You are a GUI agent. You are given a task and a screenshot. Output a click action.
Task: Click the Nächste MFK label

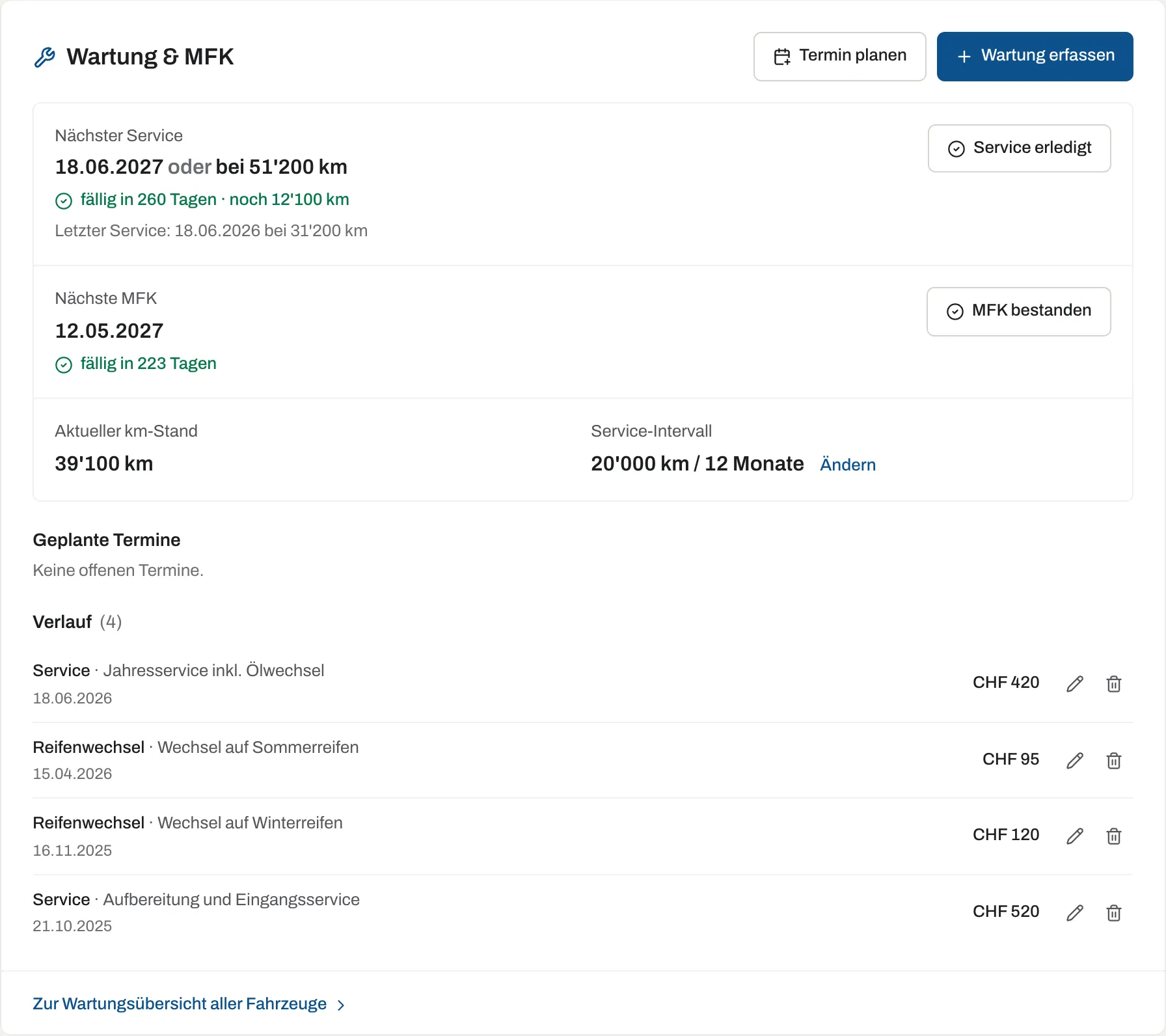106,299
